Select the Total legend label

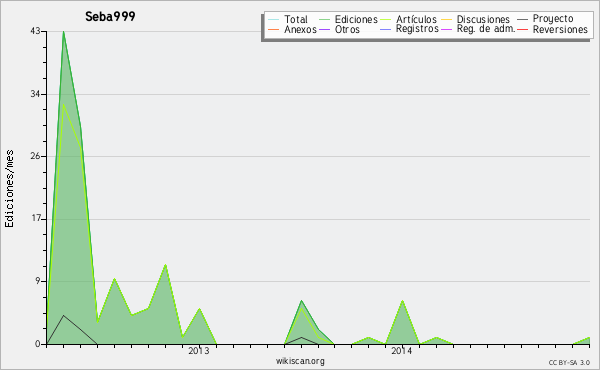(x=296, y=19)
